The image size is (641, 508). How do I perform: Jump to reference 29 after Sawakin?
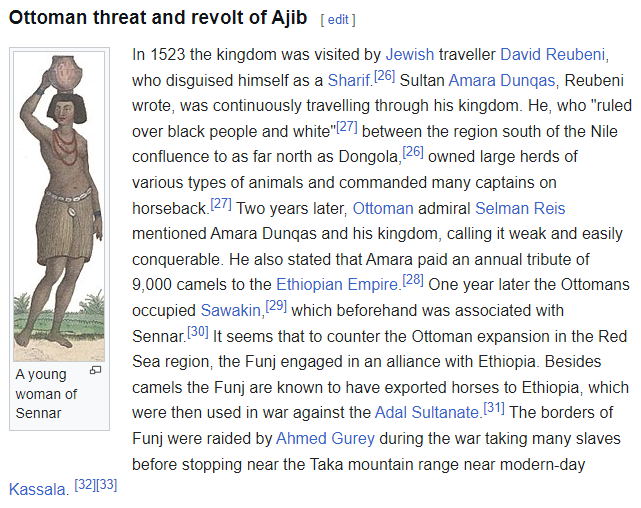click(x=276, y=305)
